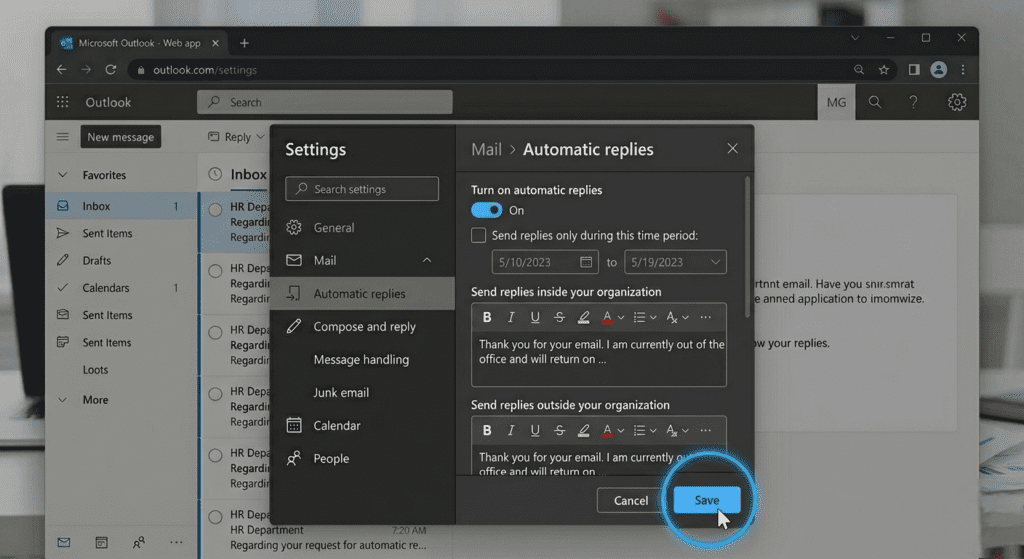
Task: Toggle Strikethrough in outside-organization reply editor
Action: click(559, 430)
